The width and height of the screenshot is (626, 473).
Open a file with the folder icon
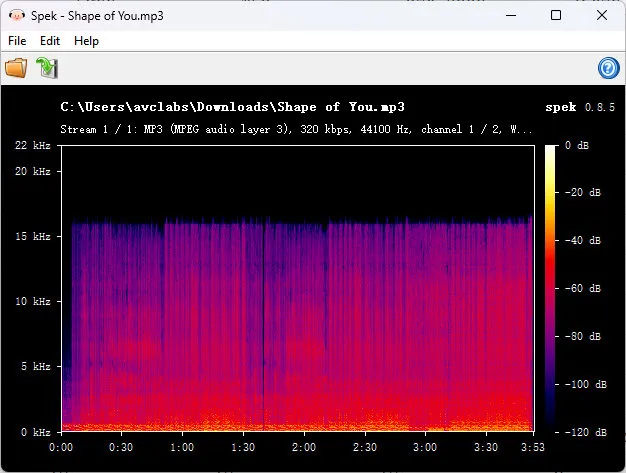[16, 67]
